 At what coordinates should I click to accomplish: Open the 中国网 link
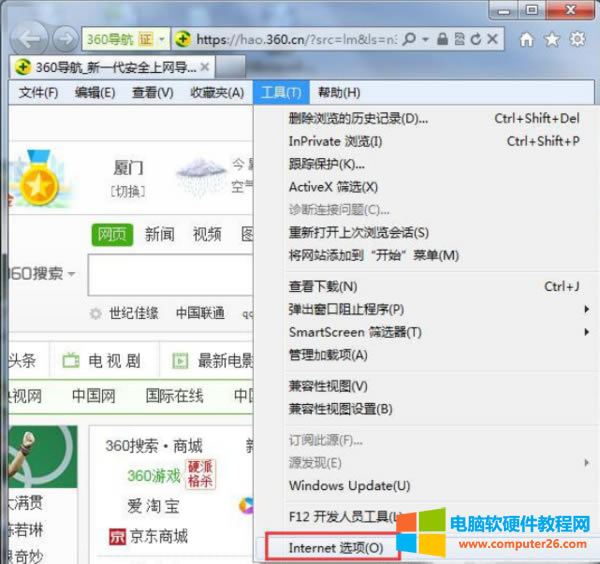(x=94, y=396)
